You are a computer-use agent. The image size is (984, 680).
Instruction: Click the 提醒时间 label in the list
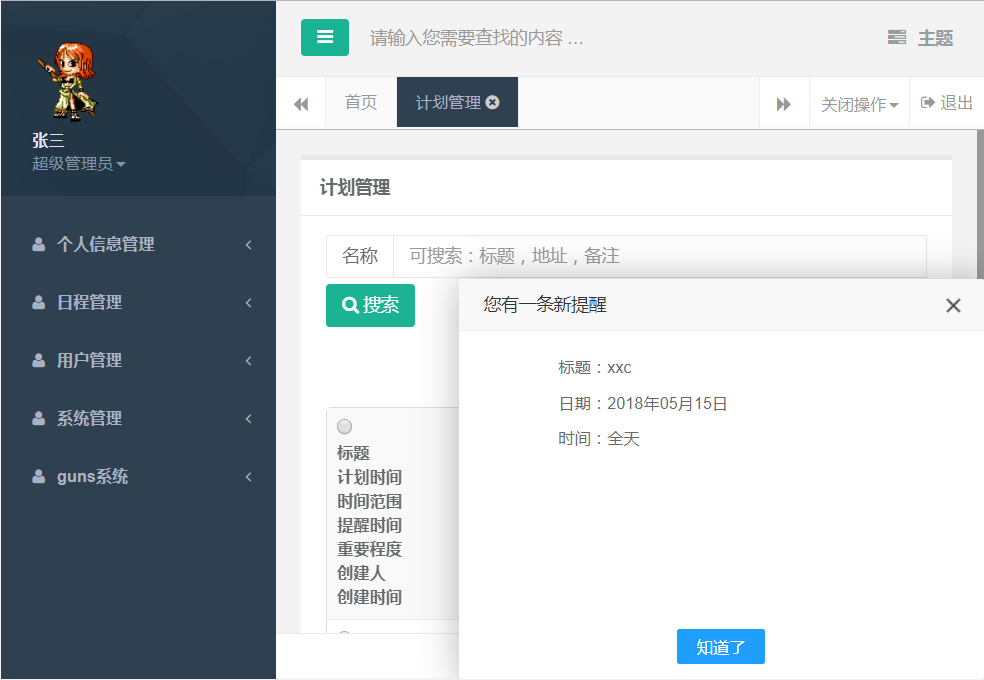pyautogui.click(x=370, y=525)
